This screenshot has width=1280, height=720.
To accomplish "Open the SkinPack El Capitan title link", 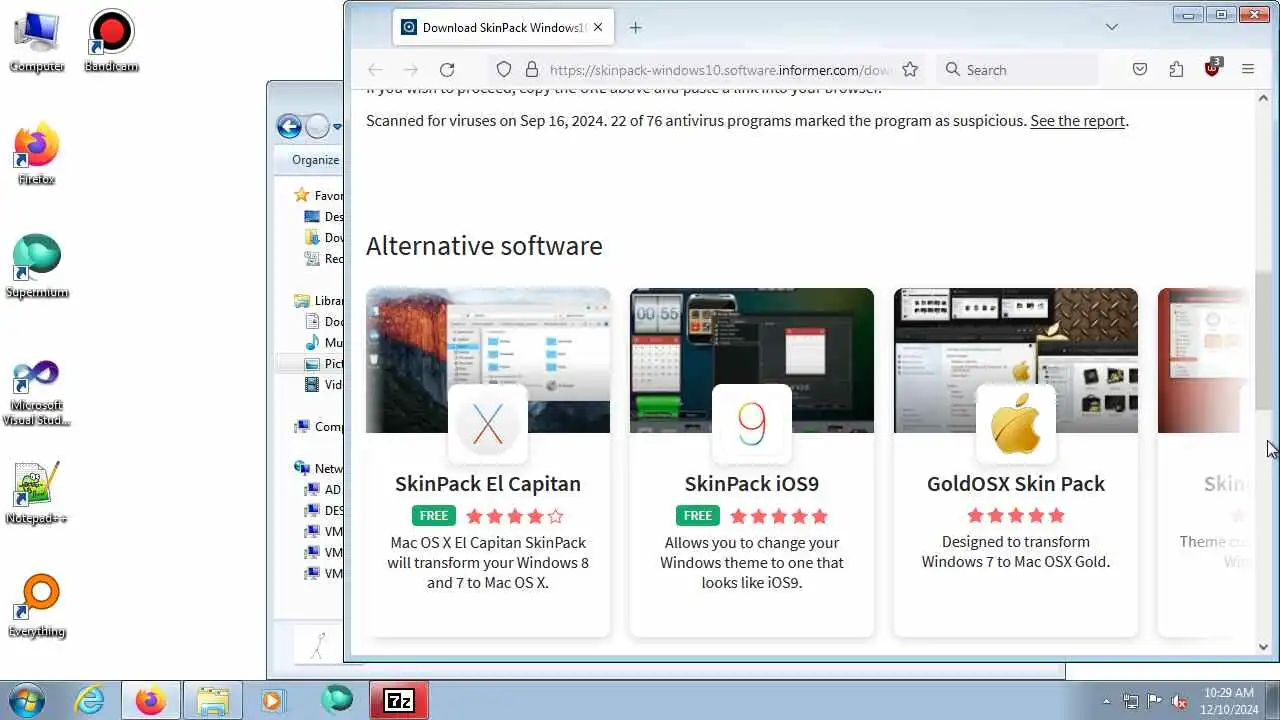I will pyautogui.click(x=488, y=484).
